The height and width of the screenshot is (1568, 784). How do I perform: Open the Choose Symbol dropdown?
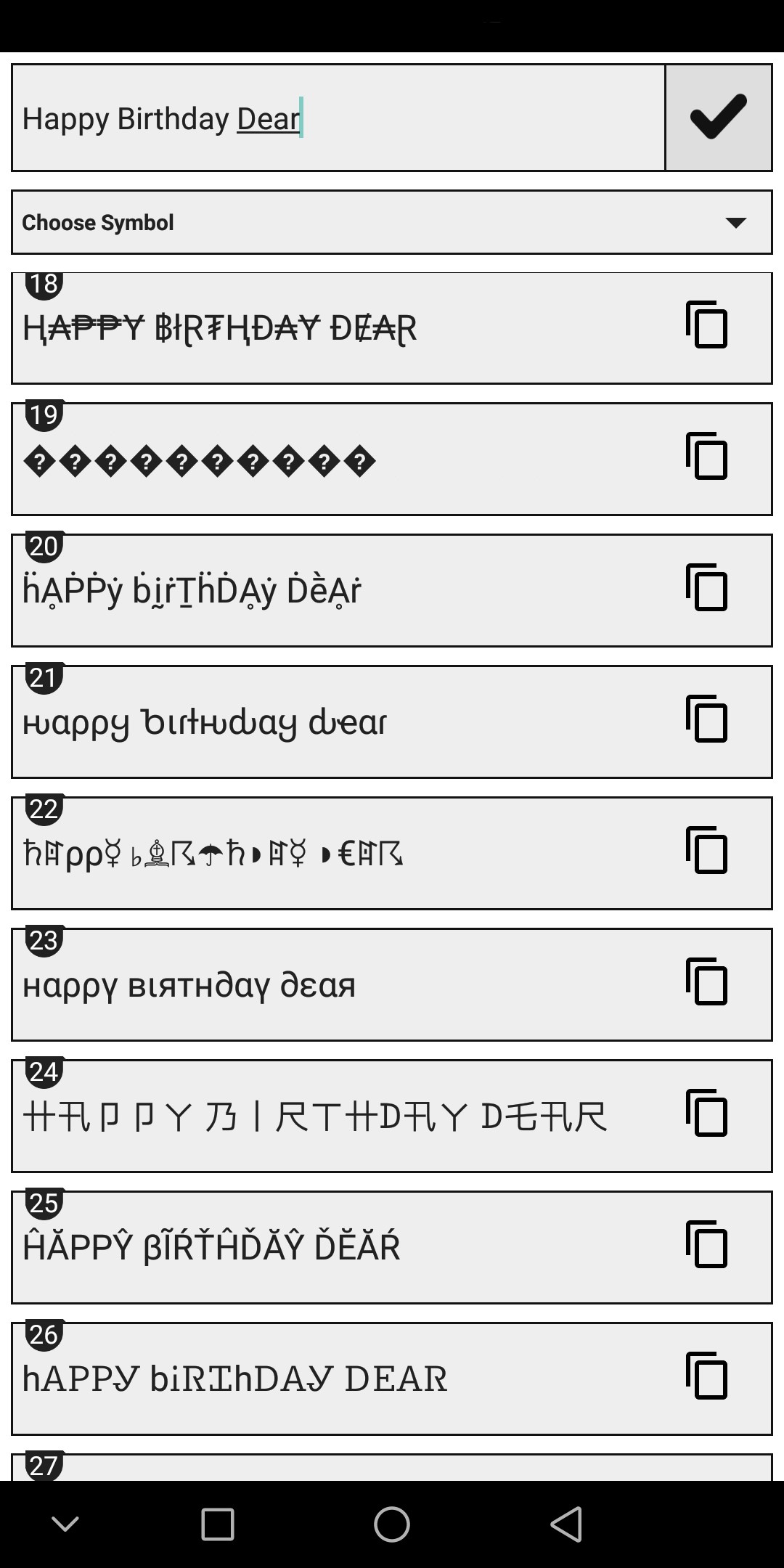(392, 222)
